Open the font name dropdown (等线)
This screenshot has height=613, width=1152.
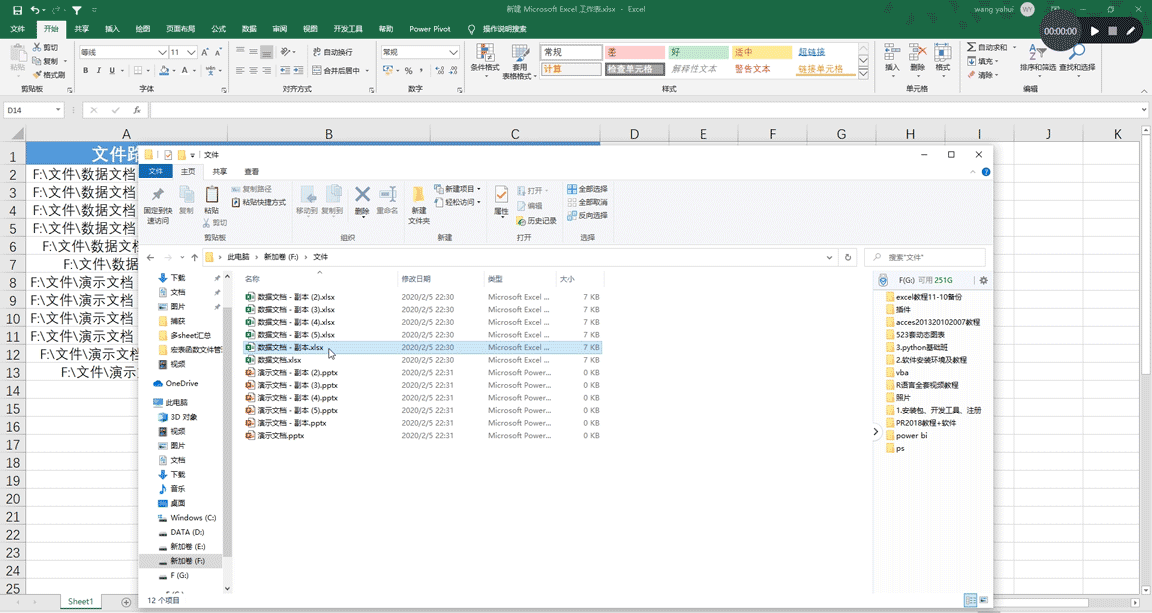point(162,52)
